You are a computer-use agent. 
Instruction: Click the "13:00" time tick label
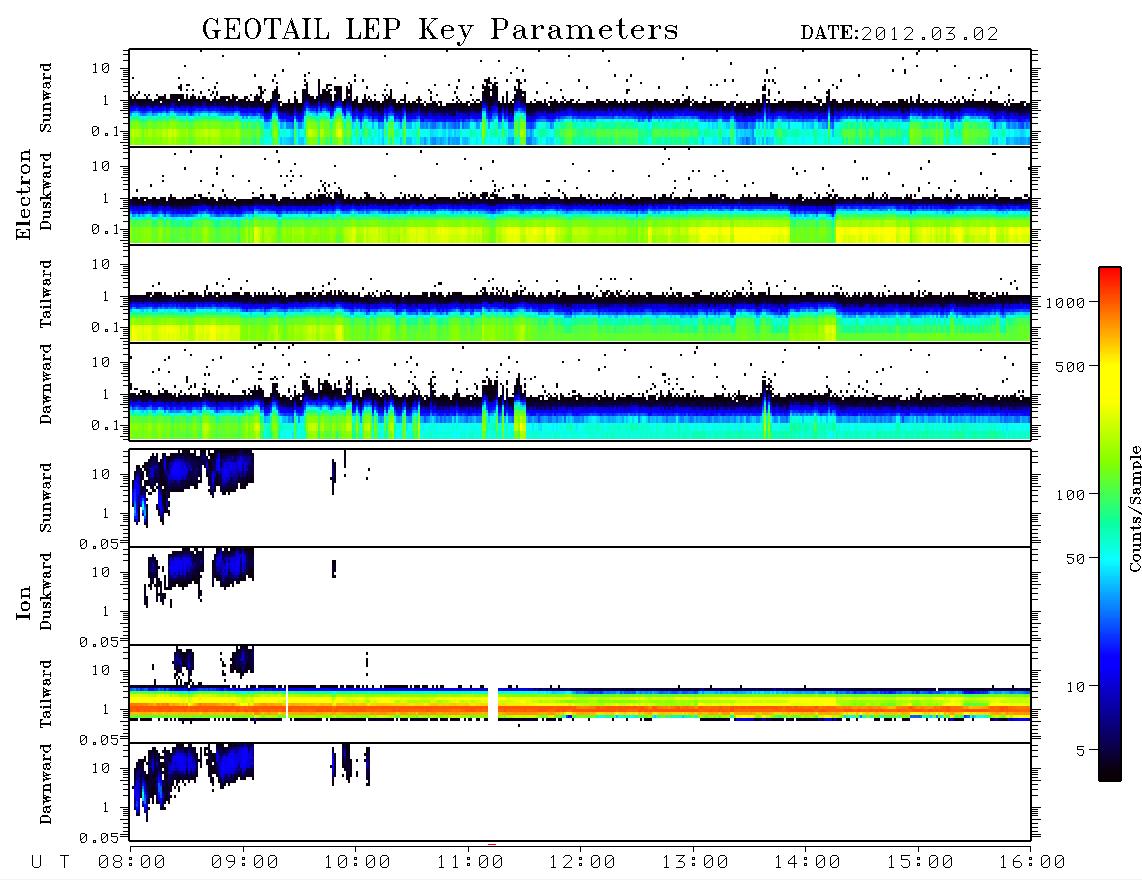pos(695,863)
